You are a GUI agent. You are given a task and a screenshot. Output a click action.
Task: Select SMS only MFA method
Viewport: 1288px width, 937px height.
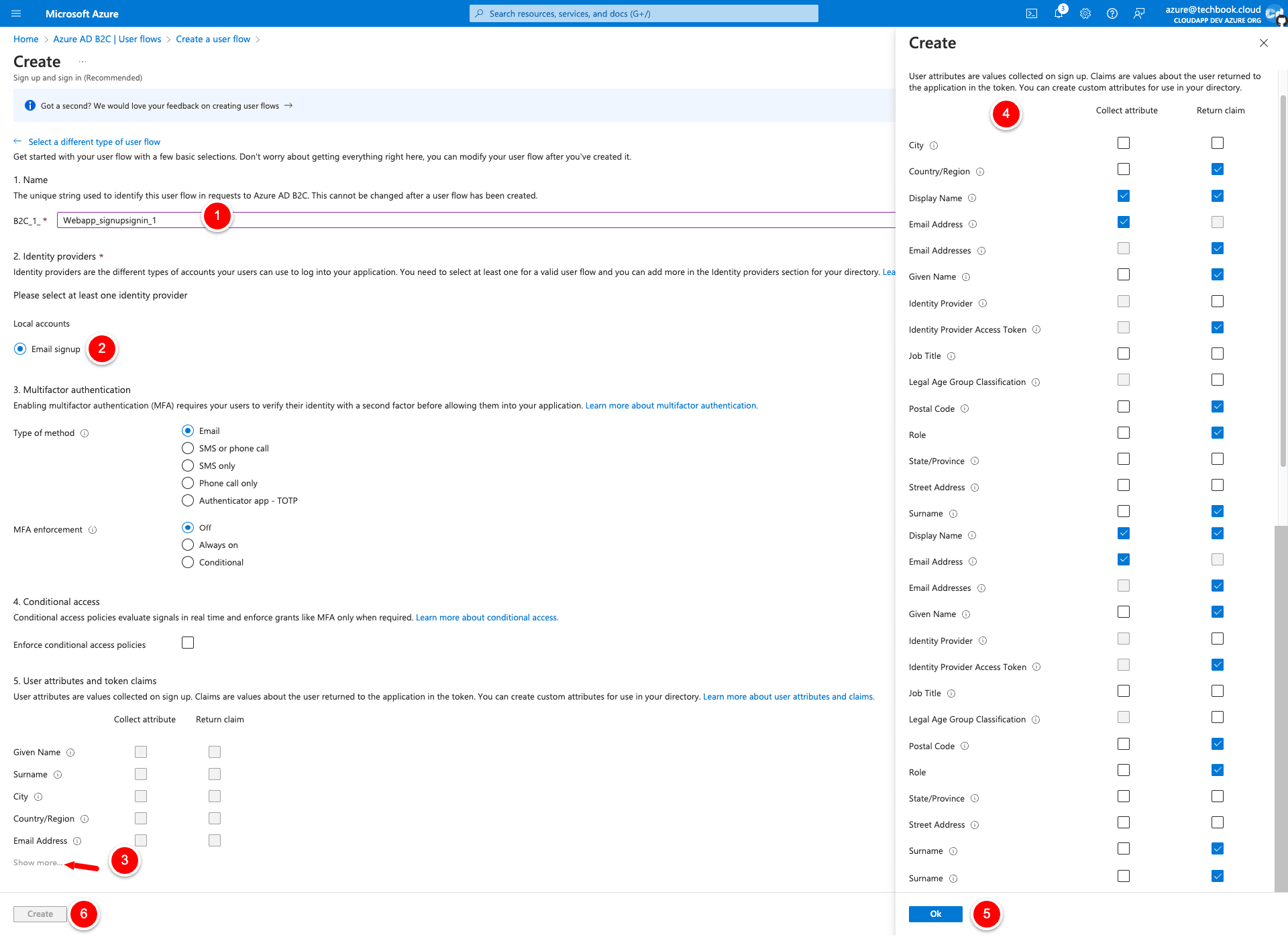coord(188,465)
